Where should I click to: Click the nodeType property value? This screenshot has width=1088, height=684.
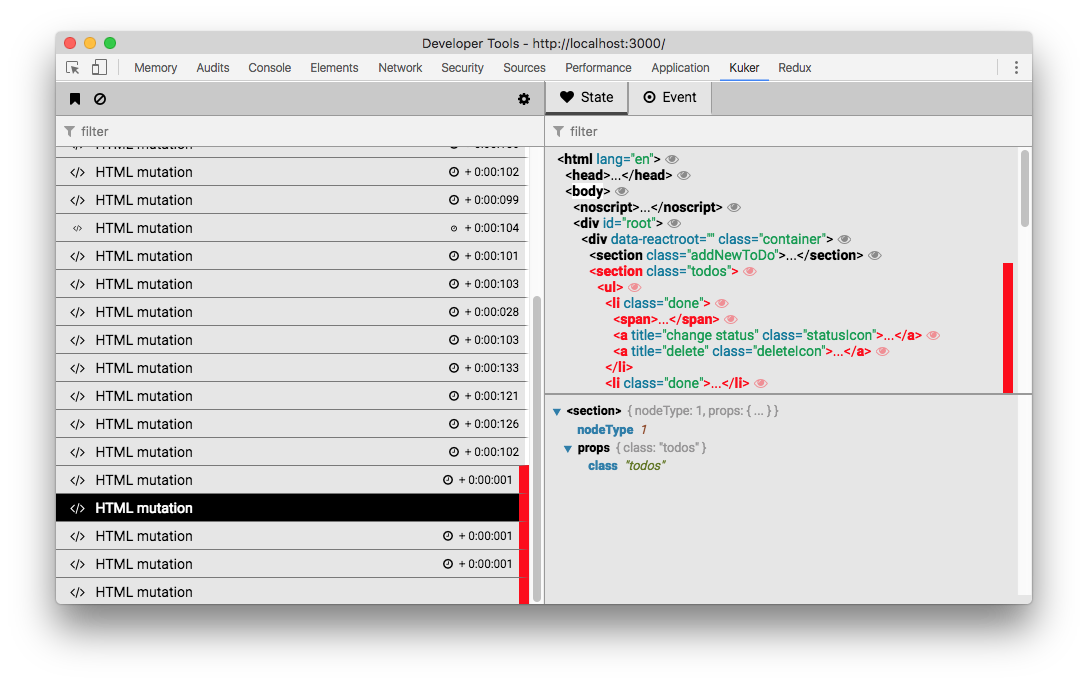coord(643,430)
